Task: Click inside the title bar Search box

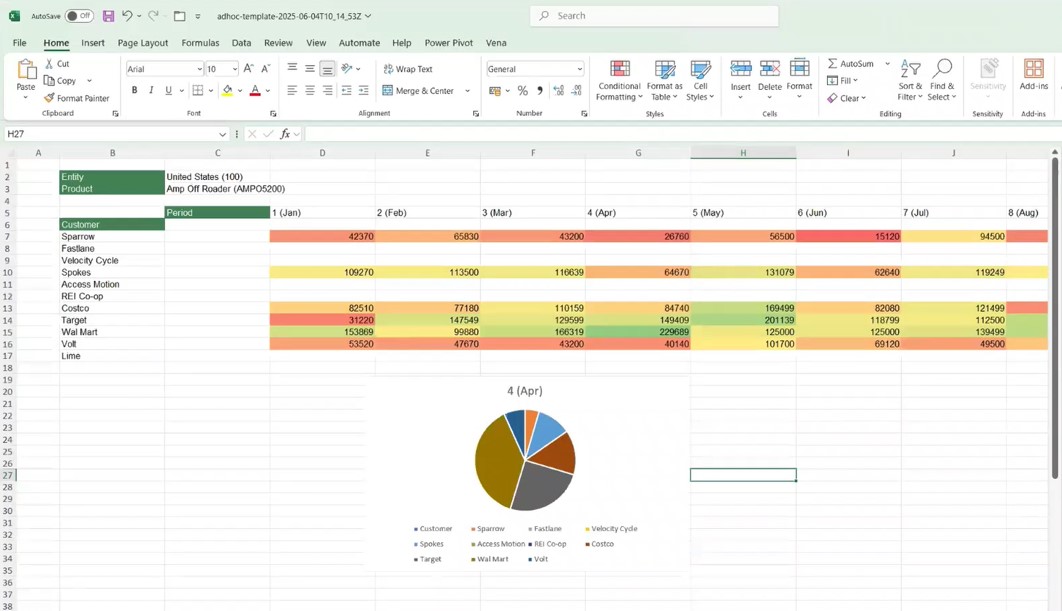Action: (655, 16)
